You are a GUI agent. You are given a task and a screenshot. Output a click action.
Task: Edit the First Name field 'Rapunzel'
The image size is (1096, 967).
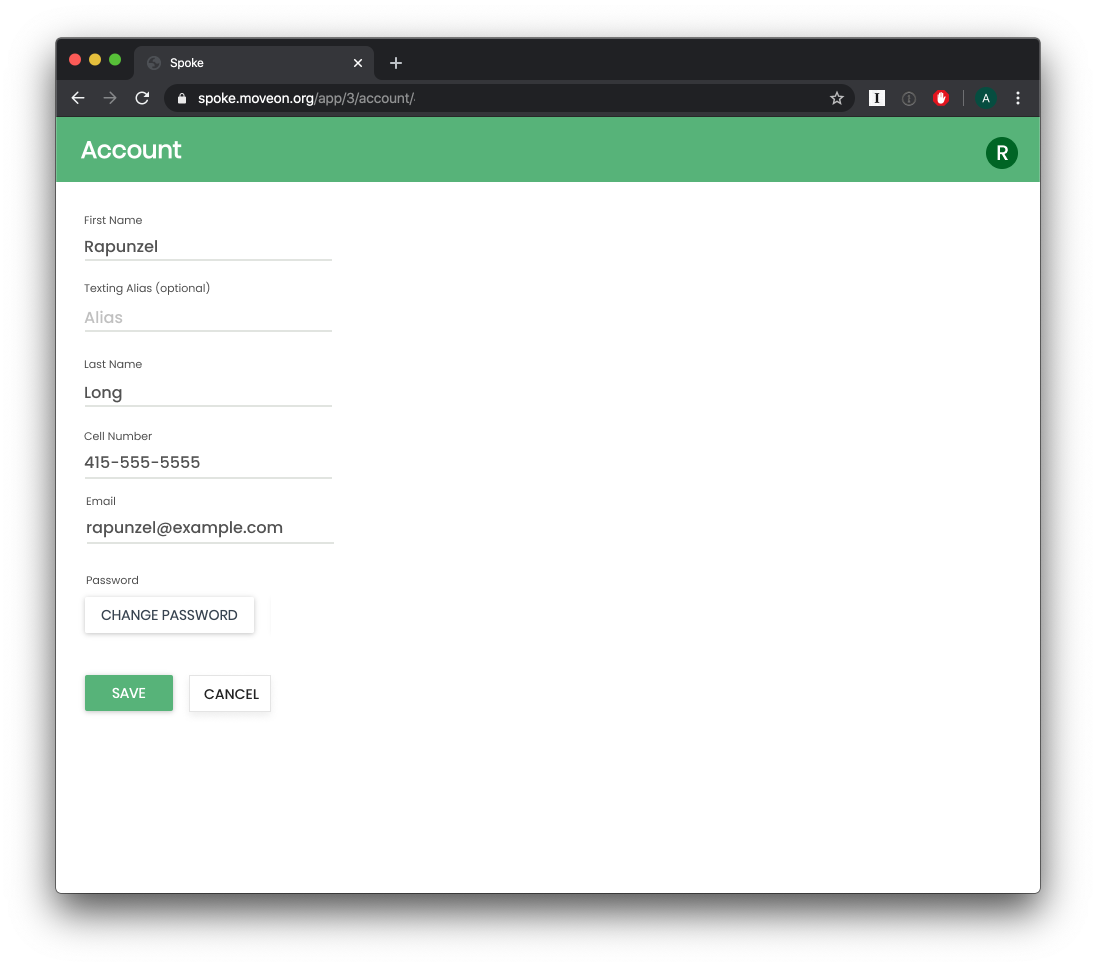tap(208, 247)
